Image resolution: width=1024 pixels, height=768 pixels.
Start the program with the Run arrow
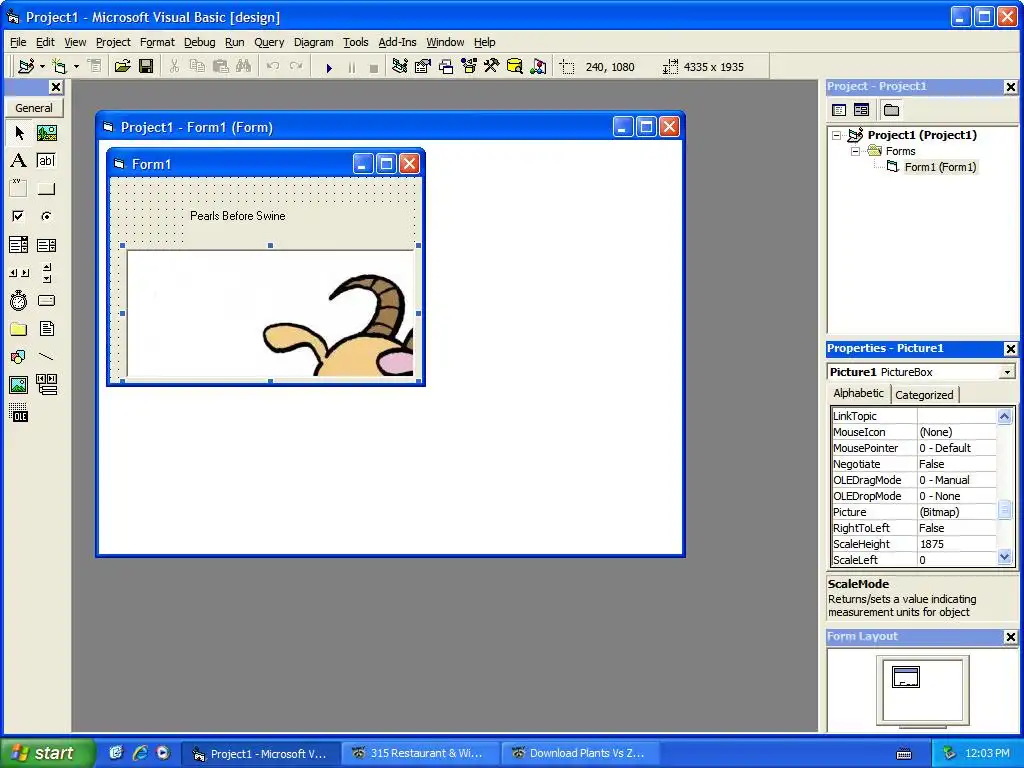pos(329,67)
